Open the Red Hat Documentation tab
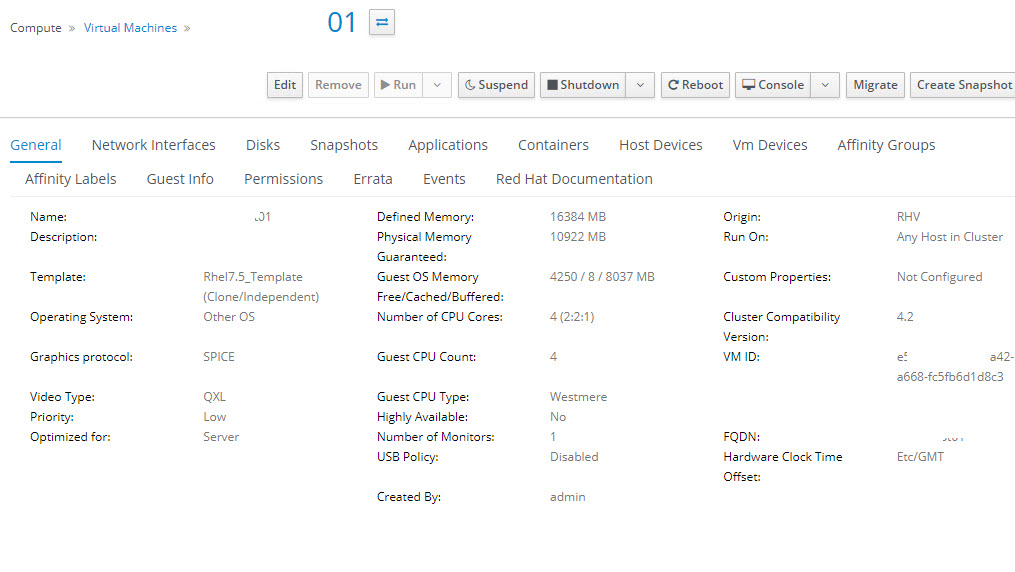 click(574, 179)
